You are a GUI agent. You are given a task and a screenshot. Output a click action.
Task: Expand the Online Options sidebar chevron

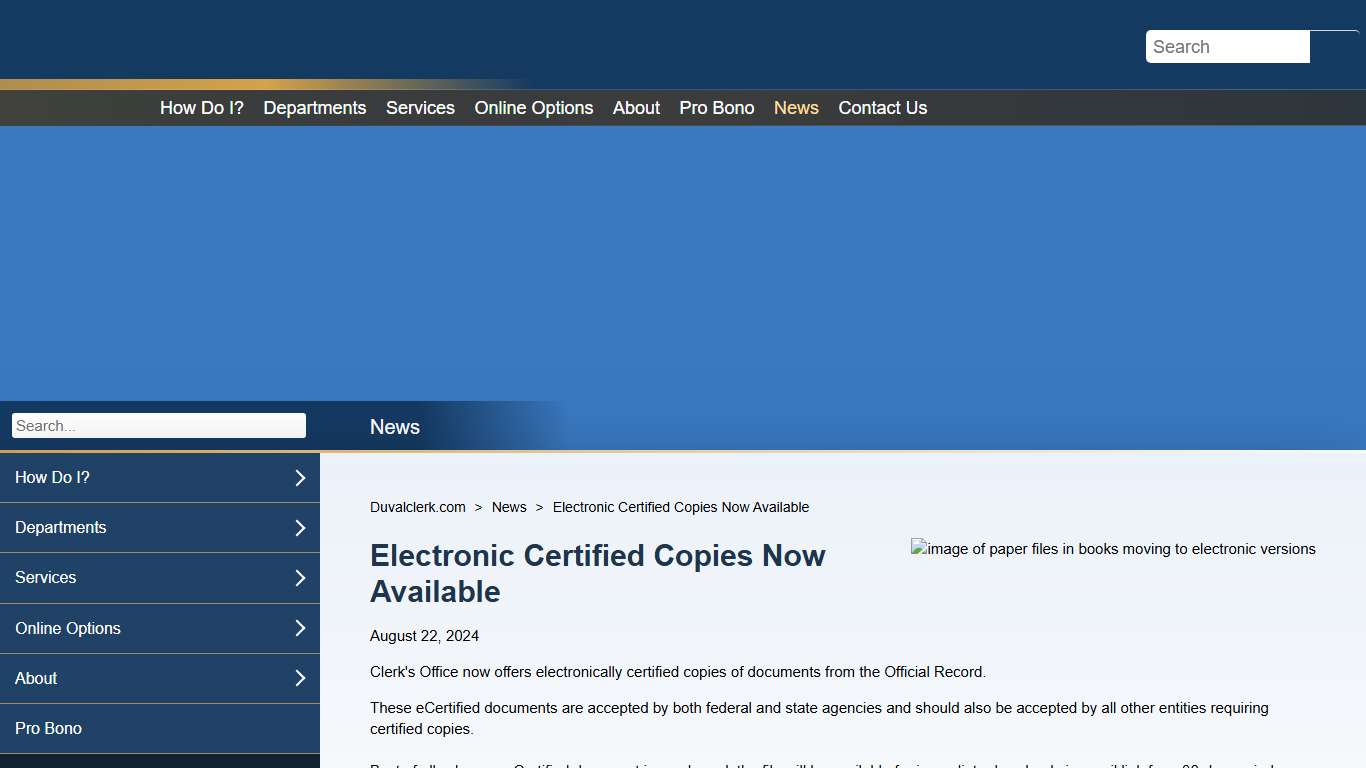[299, 628]
